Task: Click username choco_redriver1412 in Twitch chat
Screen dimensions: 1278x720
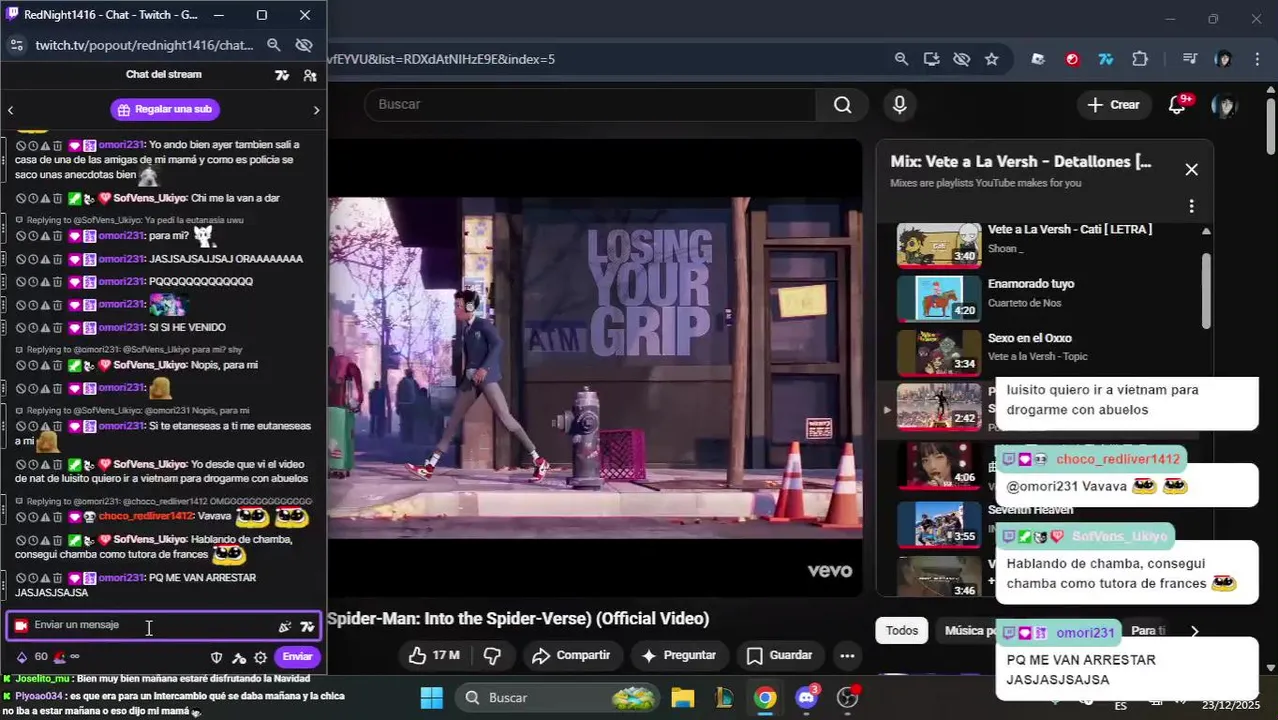Action: tap(145, 517)
